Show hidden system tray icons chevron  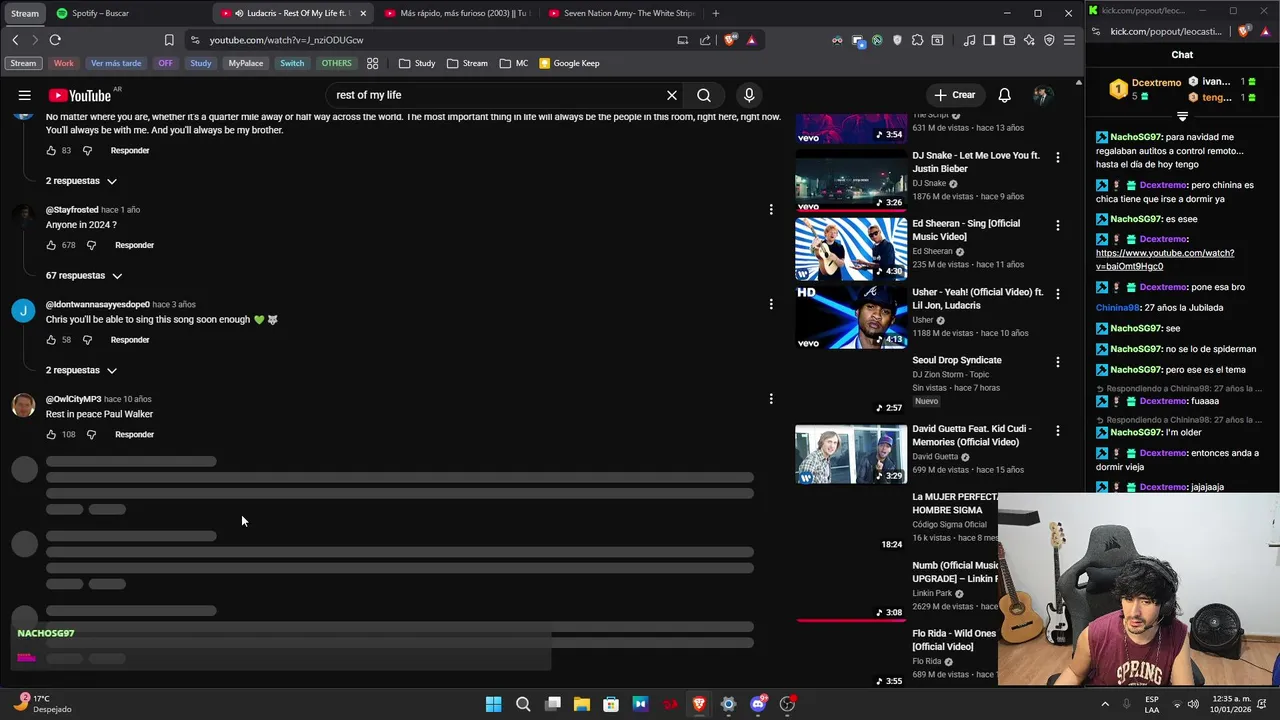pyautogui.click(x=1105, y=704)
